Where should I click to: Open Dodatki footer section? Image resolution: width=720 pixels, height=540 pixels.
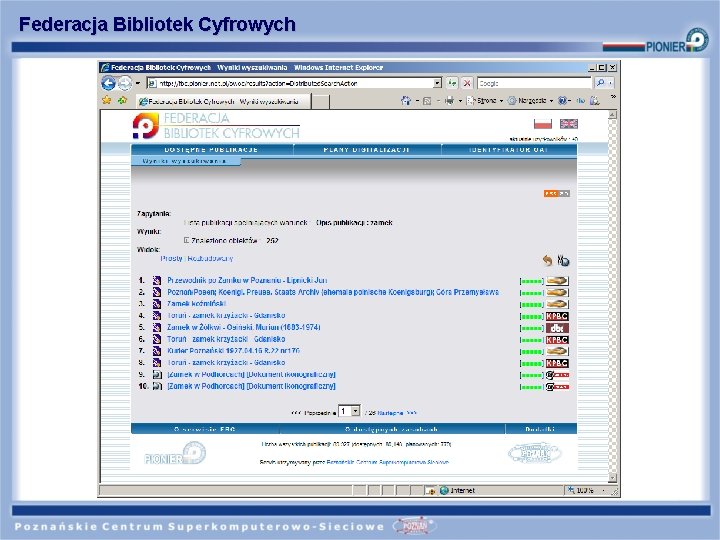click(540, 429)
